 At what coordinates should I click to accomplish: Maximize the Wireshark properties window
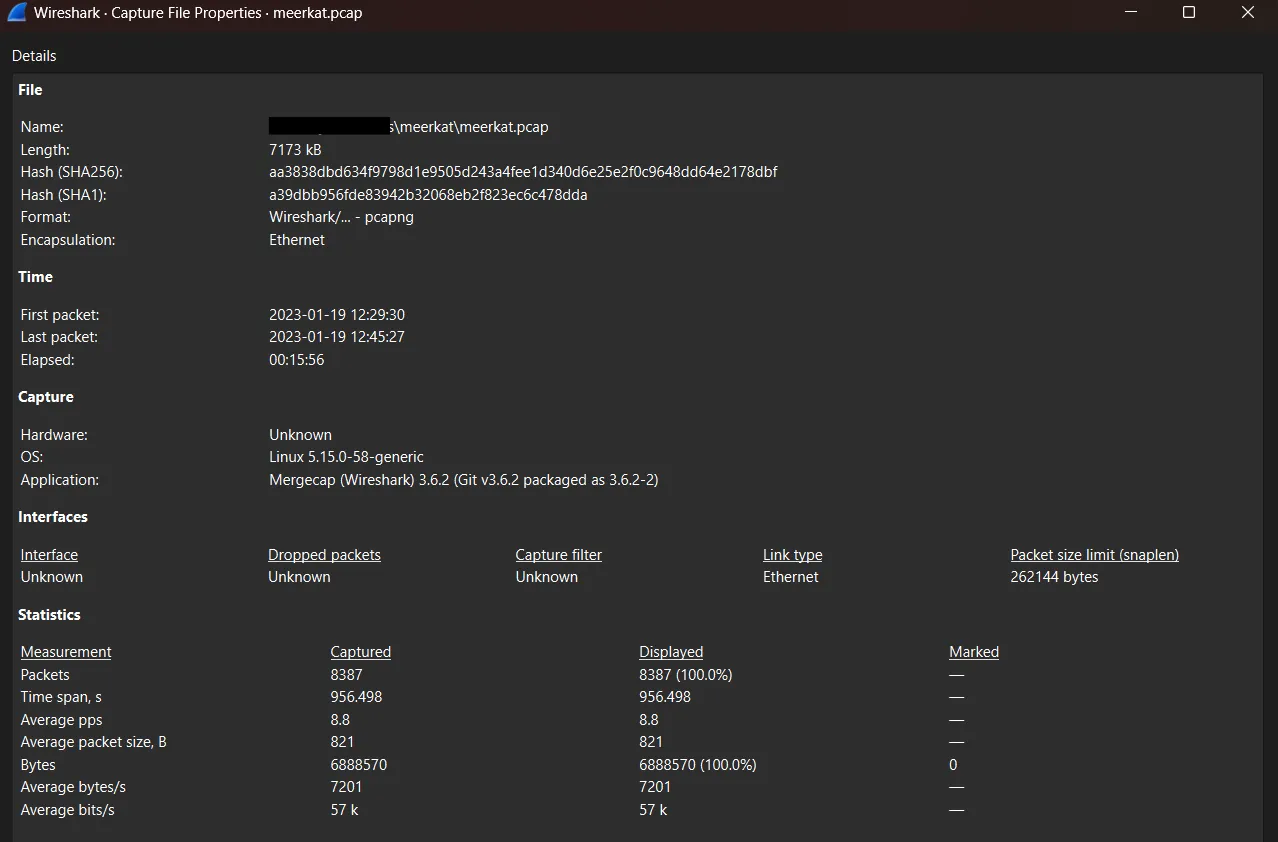pyautogui.click(x=1188, y=13)
